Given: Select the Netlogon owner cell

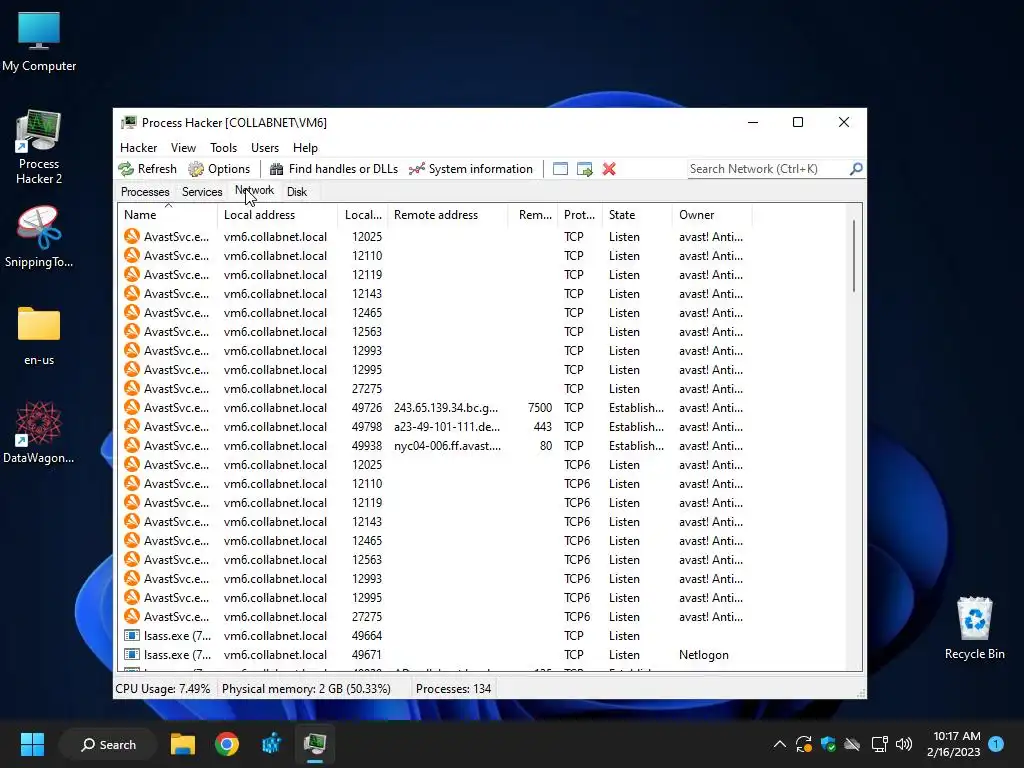Looking at the screenshot, I should point(703,654).
